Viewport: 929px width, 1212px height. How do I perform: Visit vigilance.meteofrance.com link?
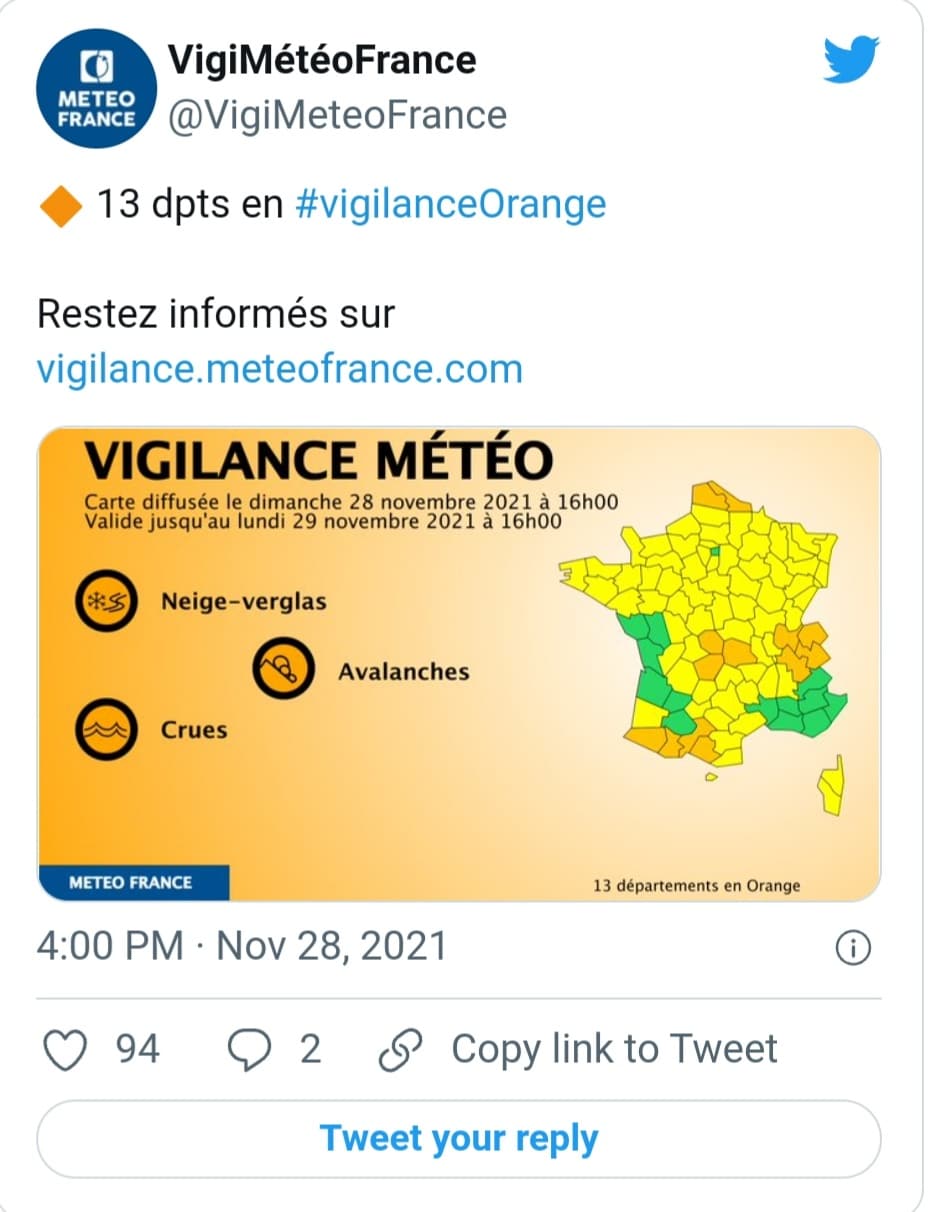pos(280,369)
